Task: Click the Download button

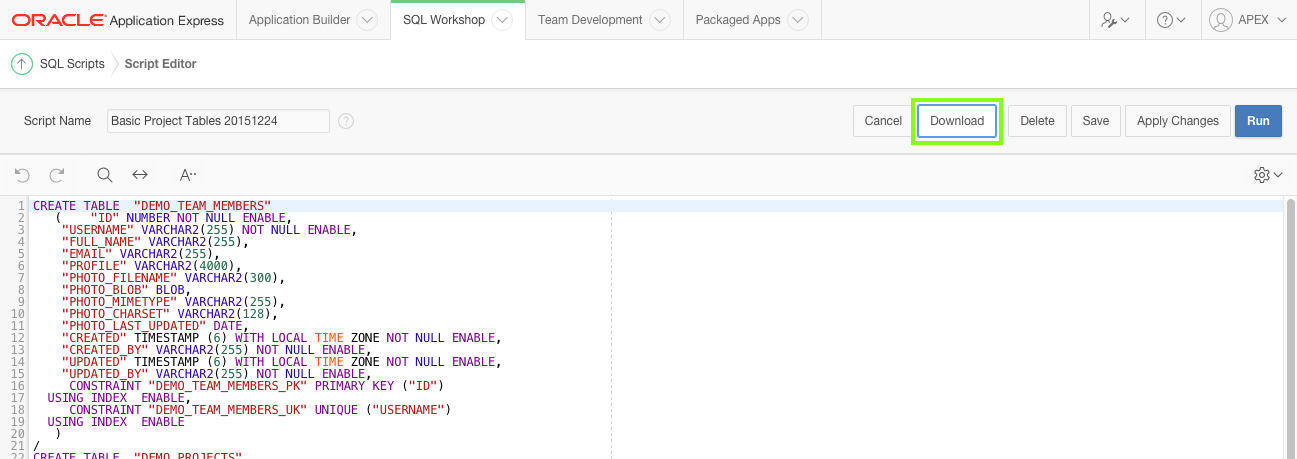Action: 957,121
